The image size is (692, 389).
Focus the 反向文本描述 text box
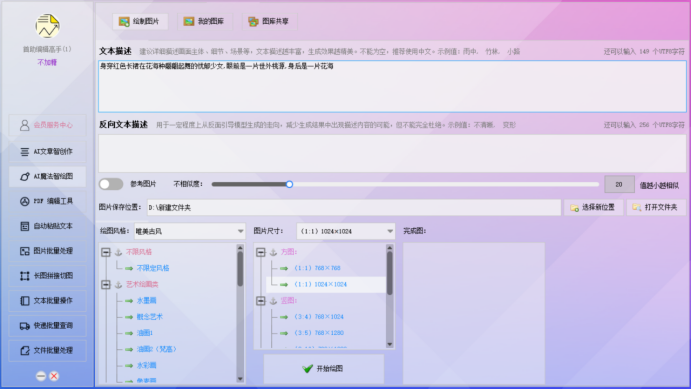click(392, 153)
